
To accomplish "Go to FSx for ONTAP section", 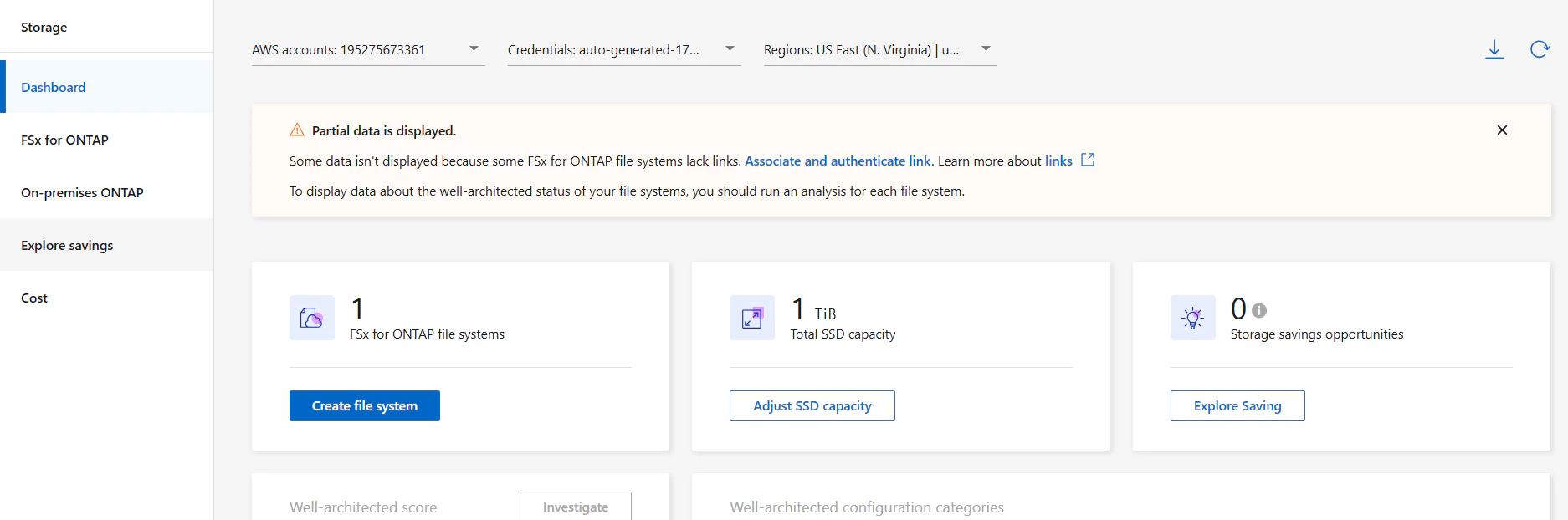I will point(107,140).
